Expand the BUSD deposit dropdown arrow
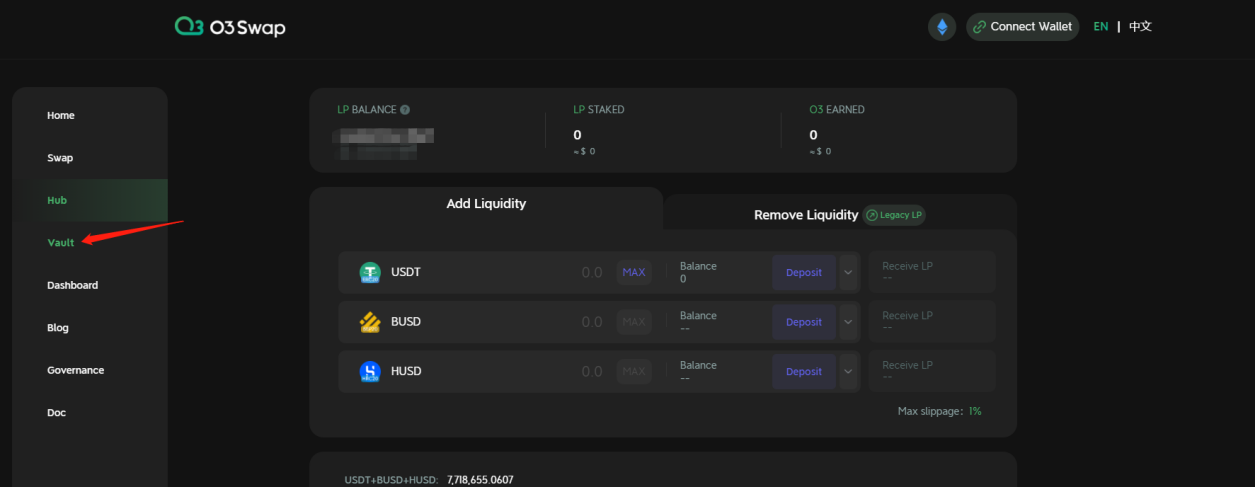Image resolution: width=1255 pixels, height=487 pixels. pyautogui.click(x=849, y=322)
